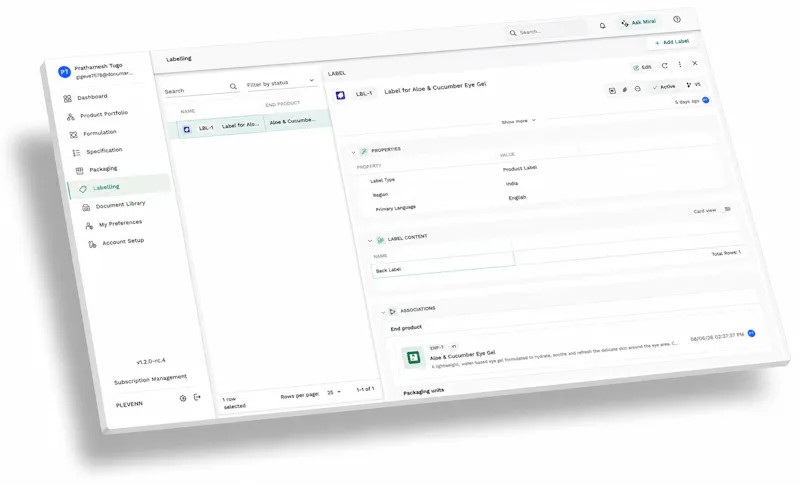Viewport: 800px width, 485px height.
Task: Select the LBL-1 row in the label list
Action: [248, 124]
